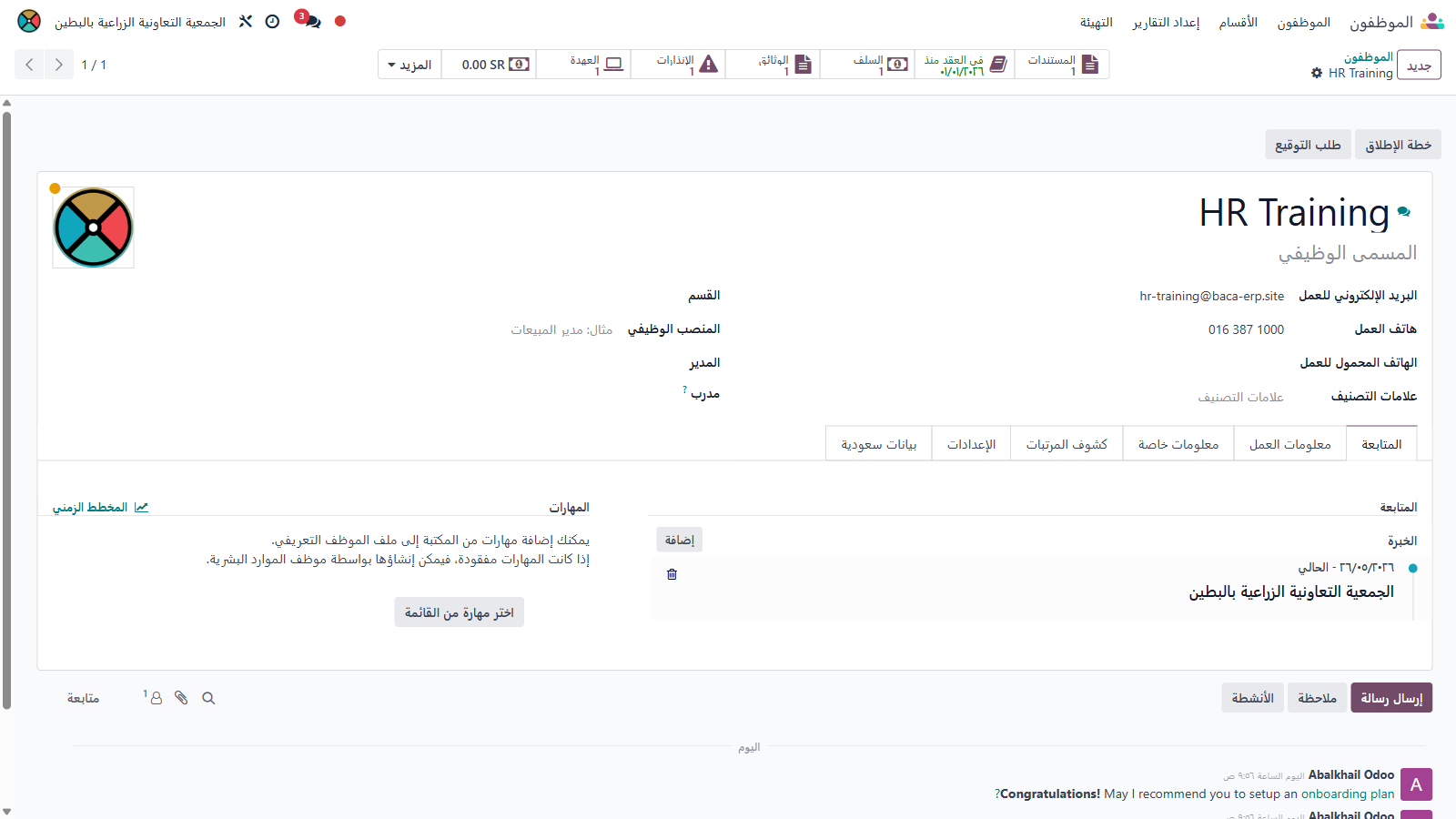Switch to the كشوف المرتبات tab
The width and height of the screenshot is (1456, 819).
[1067, 444]
